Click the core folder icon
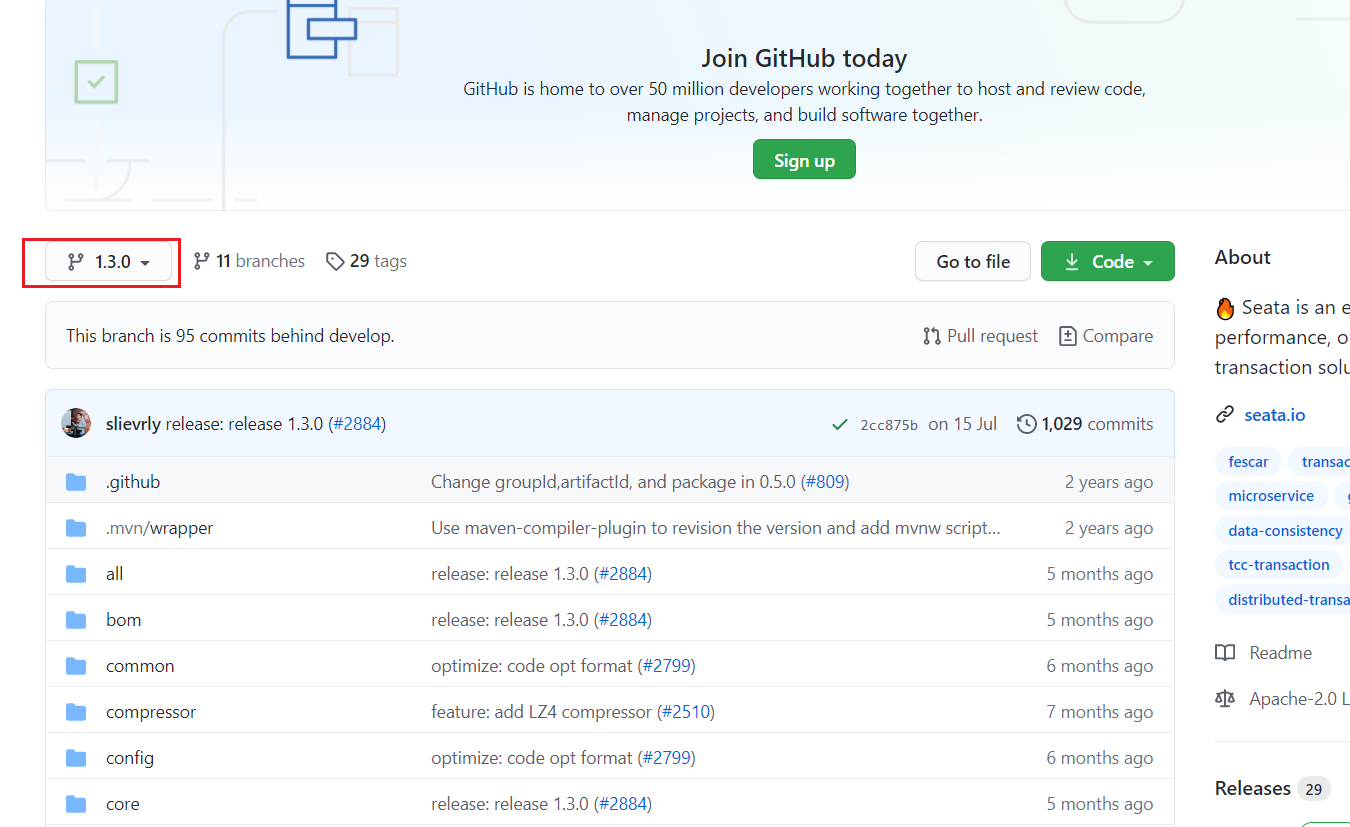This screenshot has height=827, width=1350. [x=76, y=804]
